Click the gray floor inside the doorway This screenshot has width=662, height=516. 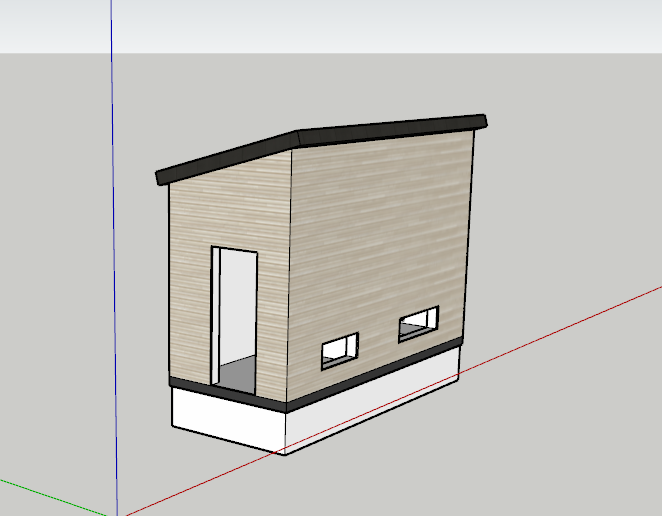coord(238,373)
